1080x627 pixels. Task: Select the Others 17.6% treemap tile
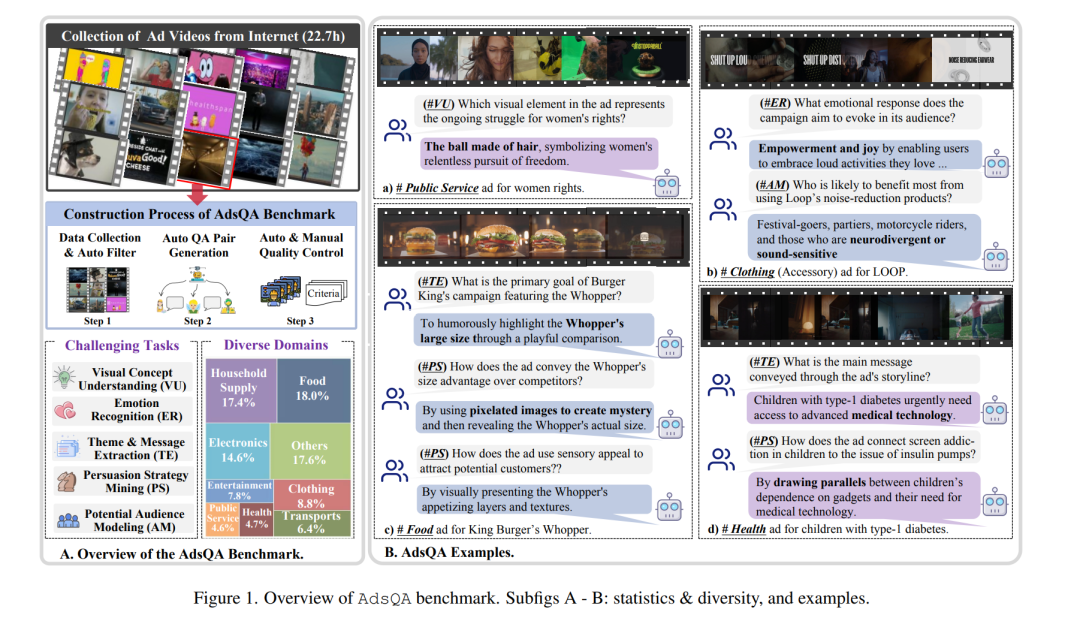pos(311,451)
